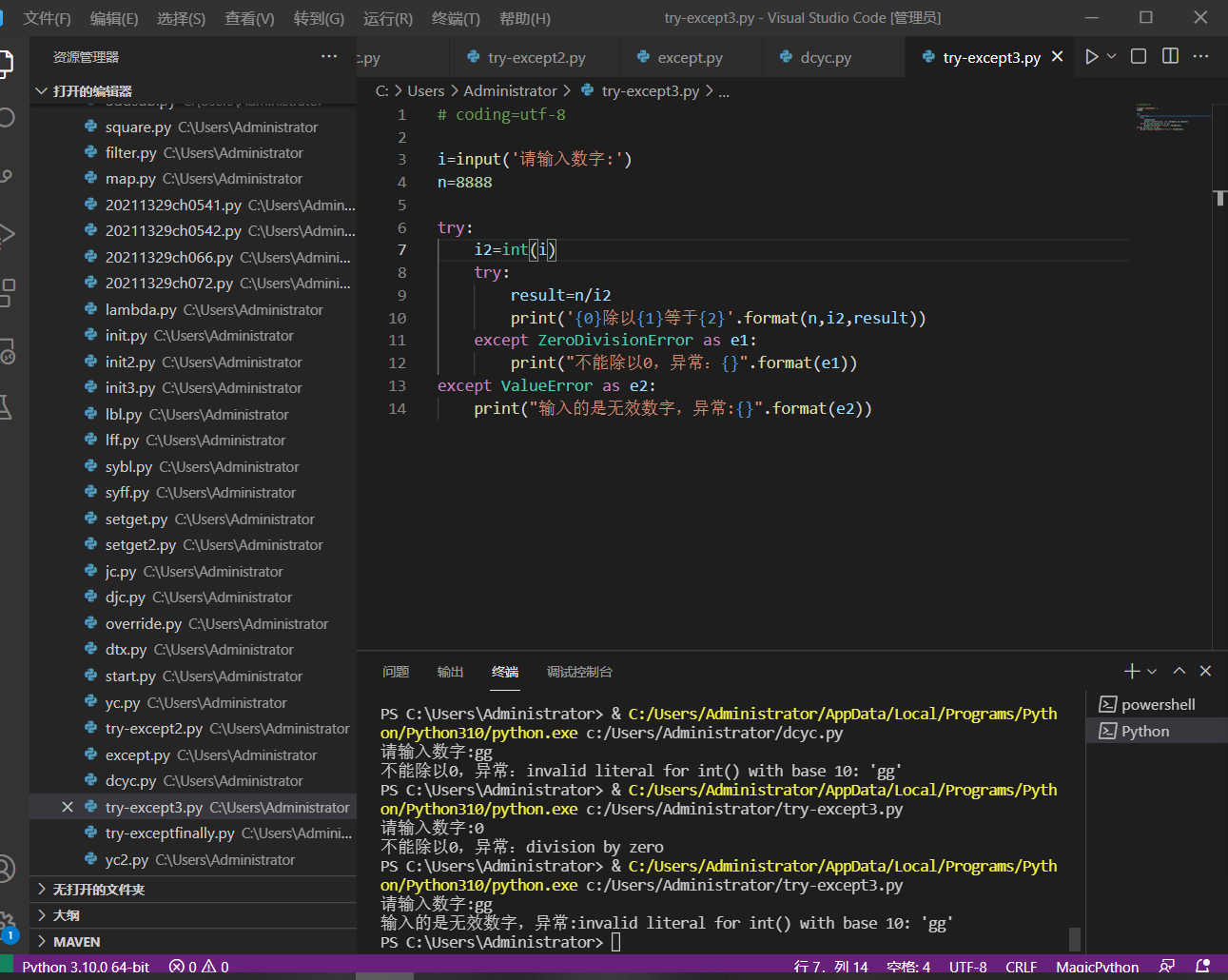Open the run button dropdown arrow
1228x980 pixels.
pyautogui.click(x=1111, y=57)
